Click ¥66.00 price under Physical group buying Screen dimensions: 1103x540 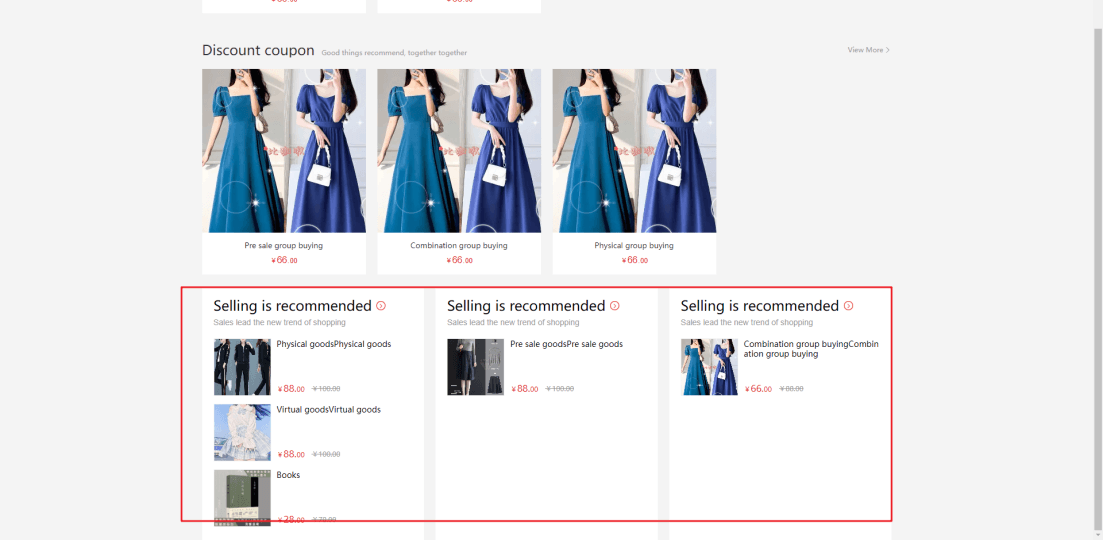(x=634, y=260)
